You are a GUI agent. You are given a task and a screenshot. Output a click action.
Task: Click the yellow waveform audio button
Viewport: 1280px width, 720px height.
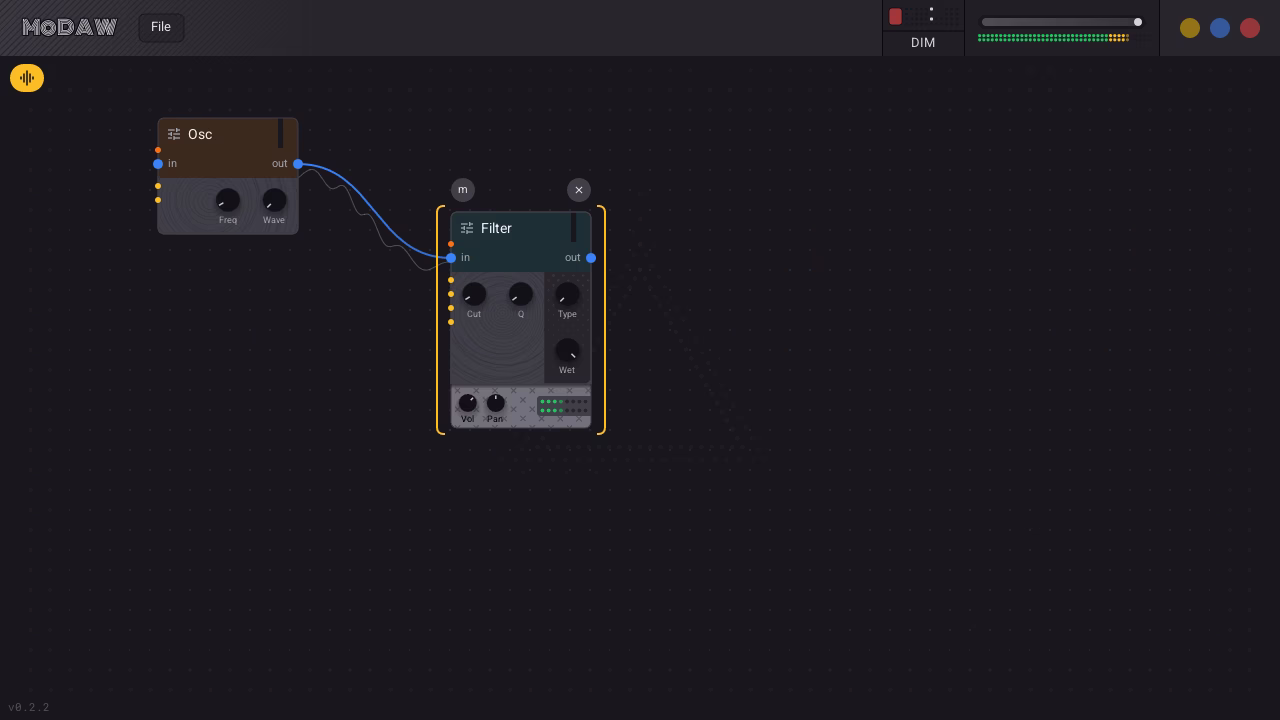pos(27,78)
